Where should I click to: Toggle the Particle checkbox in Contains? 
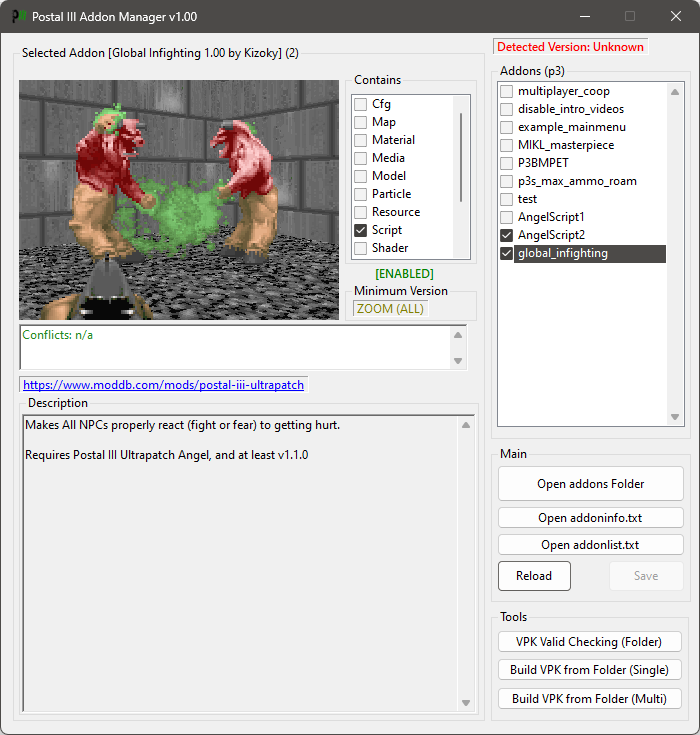(x=361, y=194)
